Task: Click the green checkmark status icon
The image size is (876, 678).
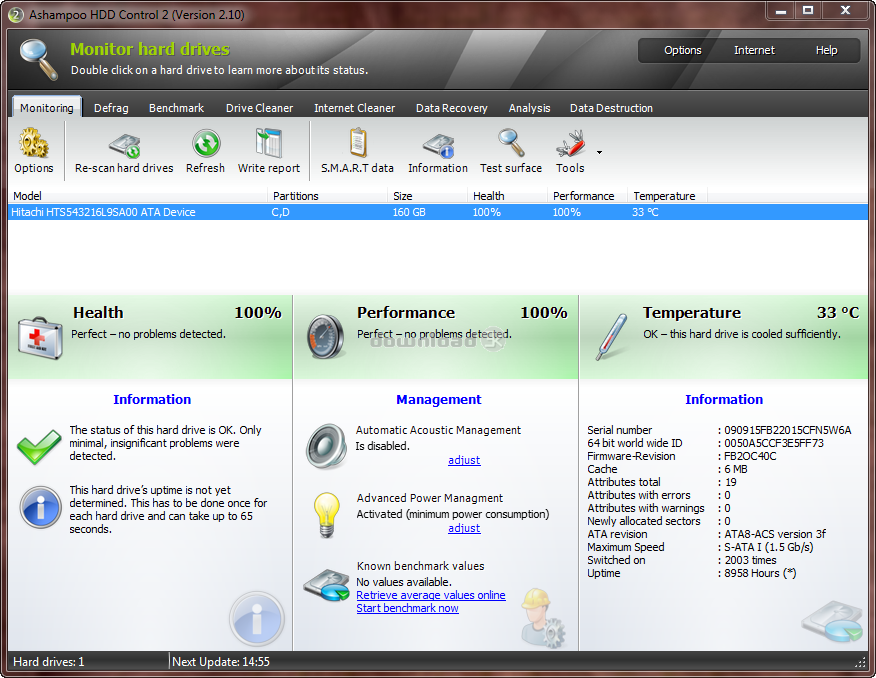Action: click(x=39, y=446)
